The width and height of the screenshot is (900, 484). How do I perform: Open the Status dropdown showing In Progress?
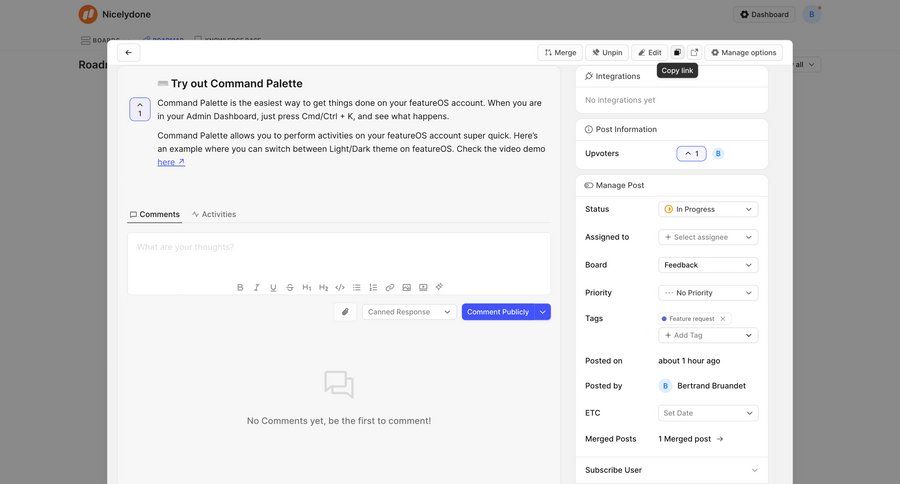708,209
